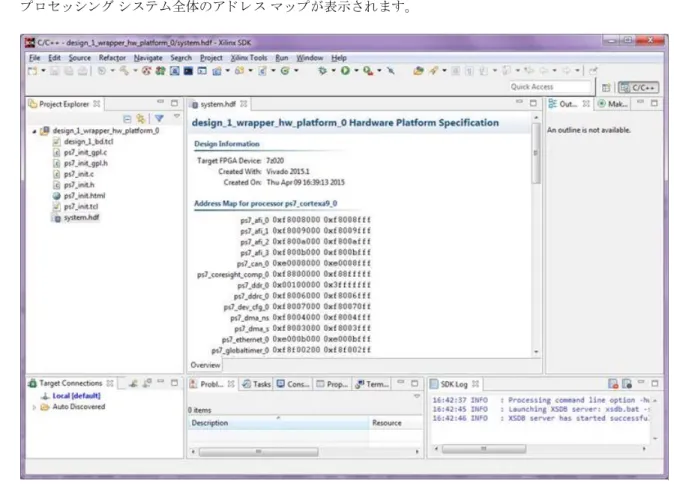The image size is (674, 484).
Task: Close the Project Explorer view tab
Action: pos(97,104)
